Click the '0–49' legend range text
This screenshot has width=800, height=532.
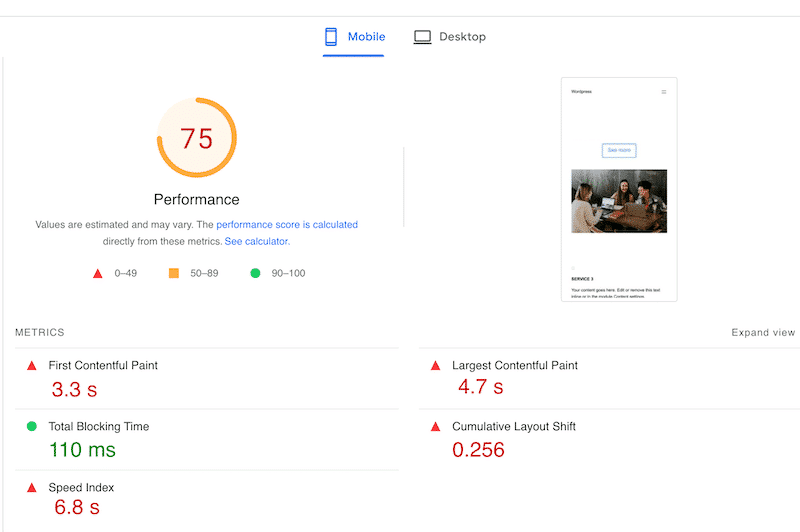tap(126, 273)
